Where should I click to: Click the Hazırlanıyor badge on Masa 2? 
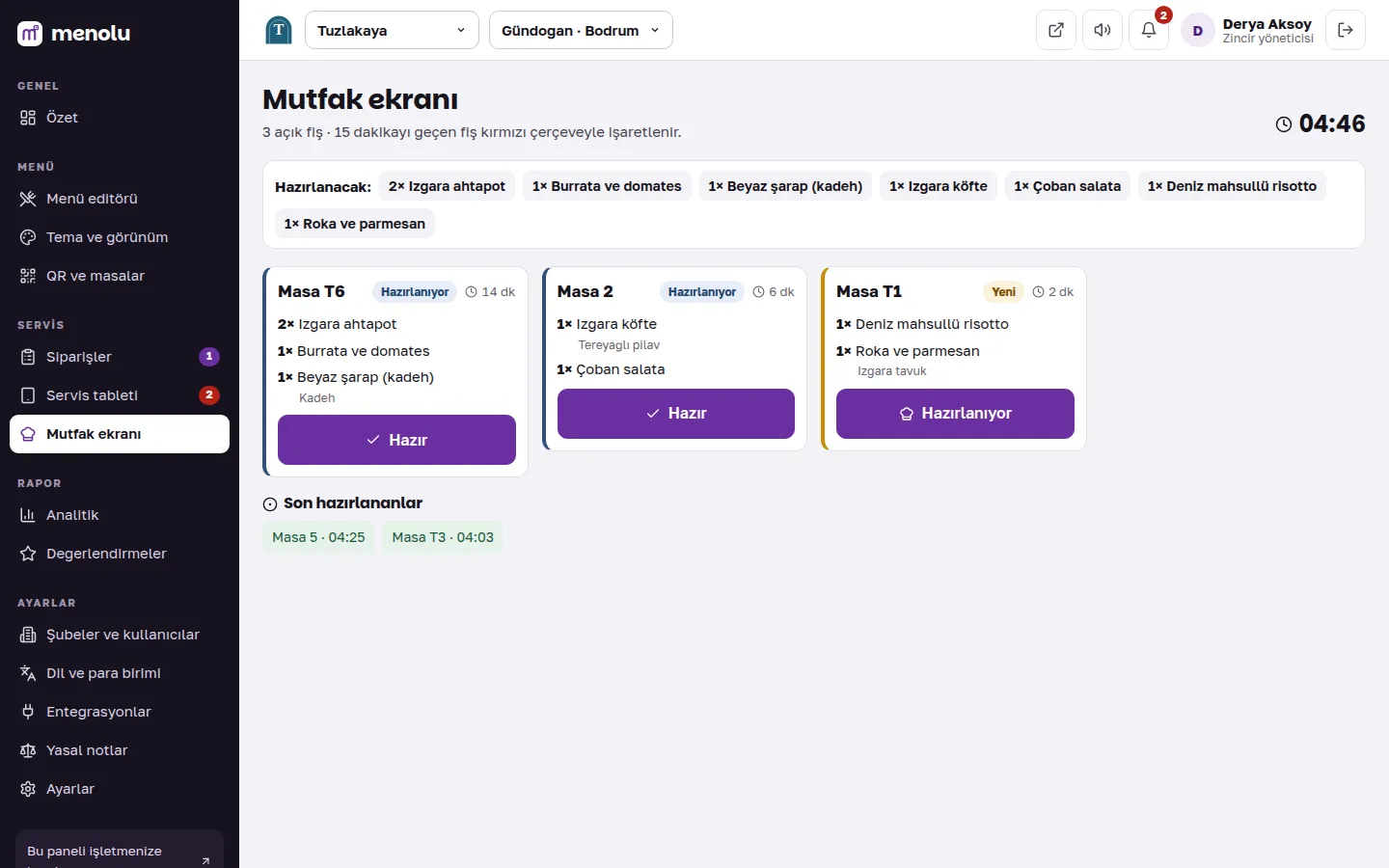point(702,292)
